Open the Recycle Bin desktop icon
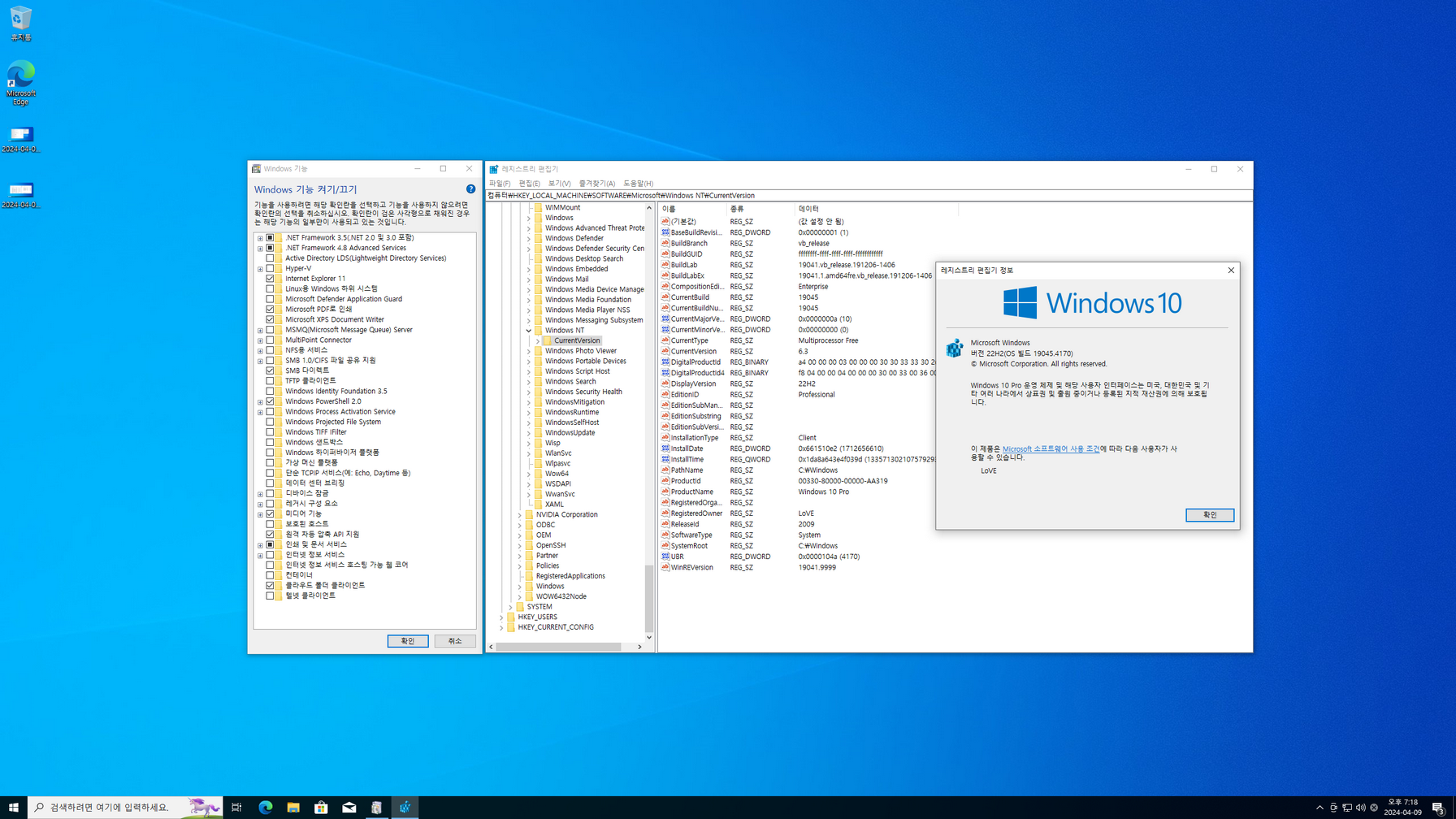1456x819 pixels. (21, 23)
